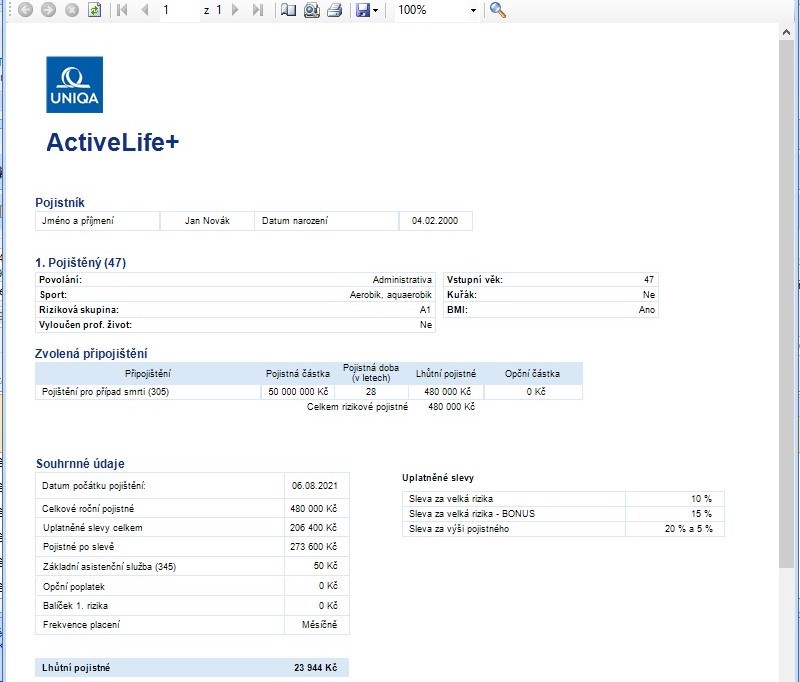
Task: Click the UNIQA logo
Action: [x=74, y=85]
